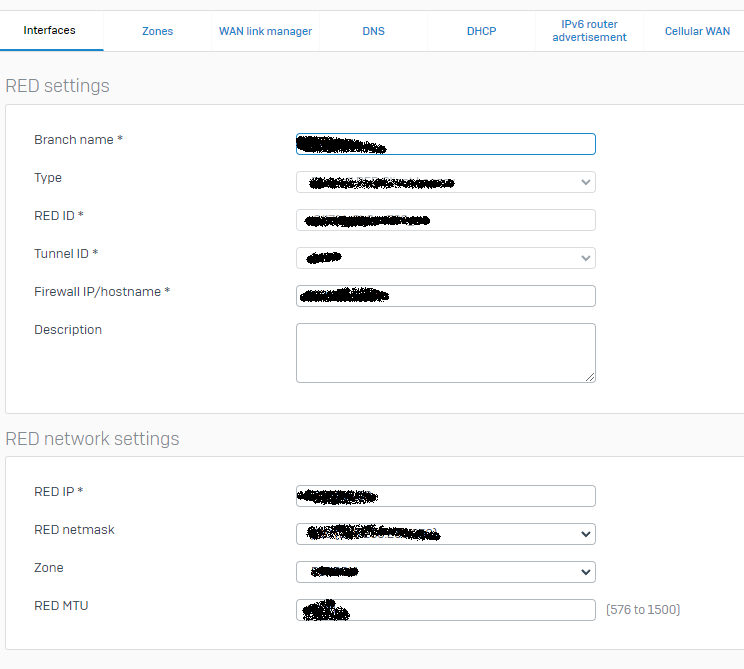Open the RED netmask dropdown

coord(446,534)
